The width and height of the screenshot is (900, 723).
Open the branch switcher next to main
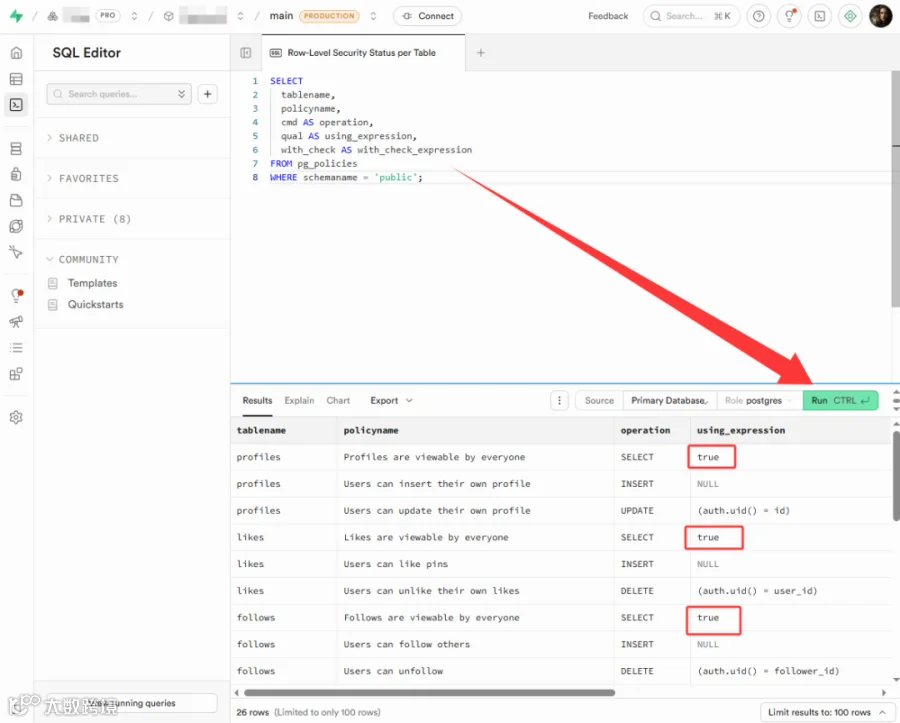373,16
